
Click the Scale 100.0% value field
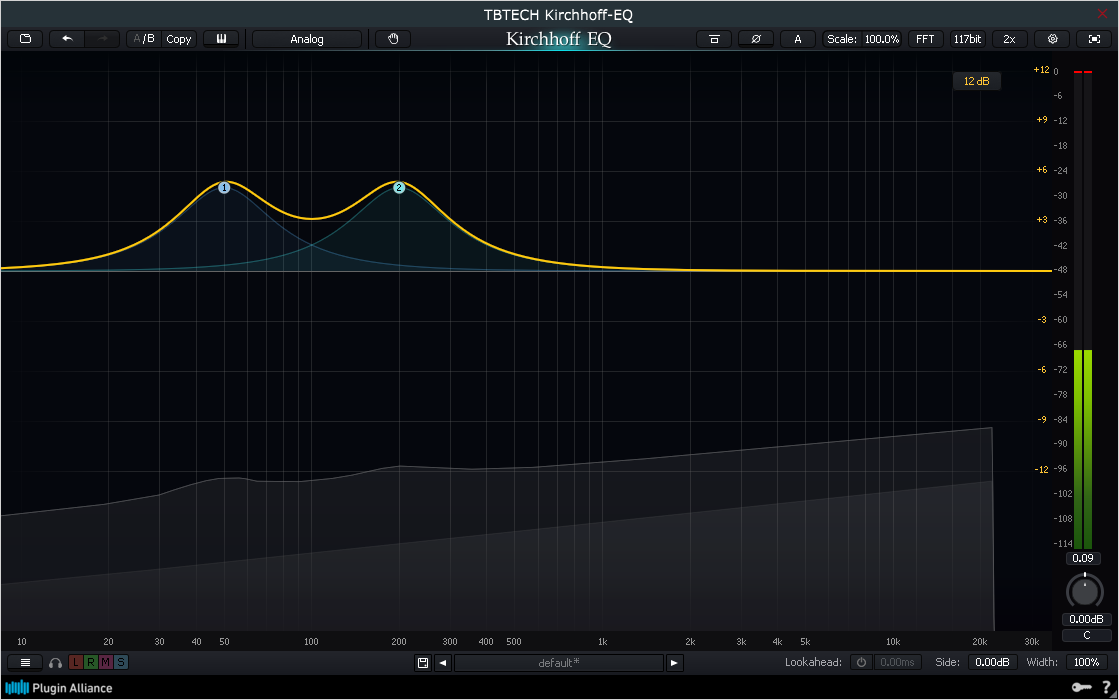click(x=882, y=39)
